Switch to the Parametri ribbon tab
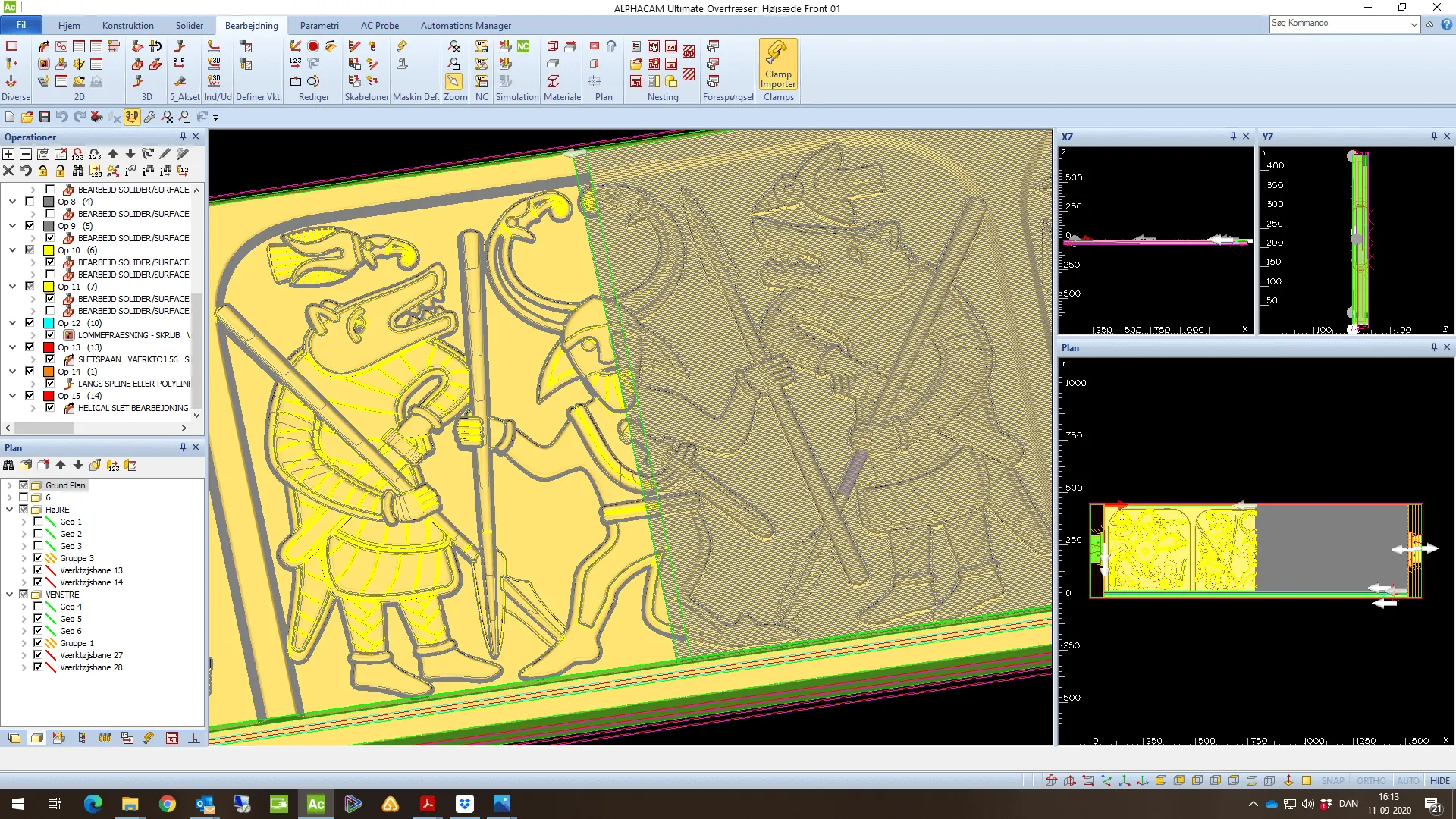This screenshot has width=1456, height=819. [319, 25]
